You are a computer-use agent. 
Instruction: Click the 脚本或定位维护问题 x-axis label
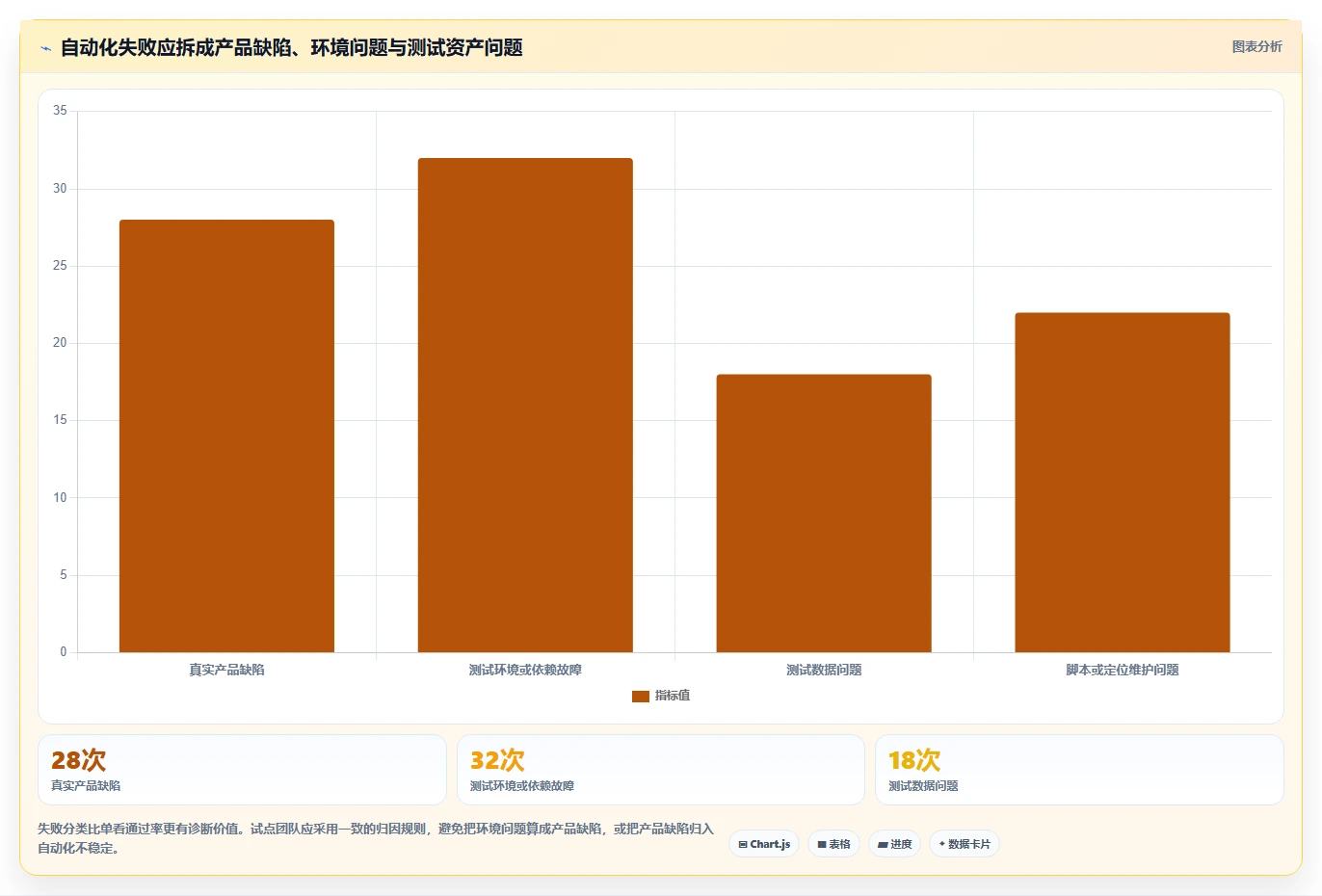coord(1123,670)
